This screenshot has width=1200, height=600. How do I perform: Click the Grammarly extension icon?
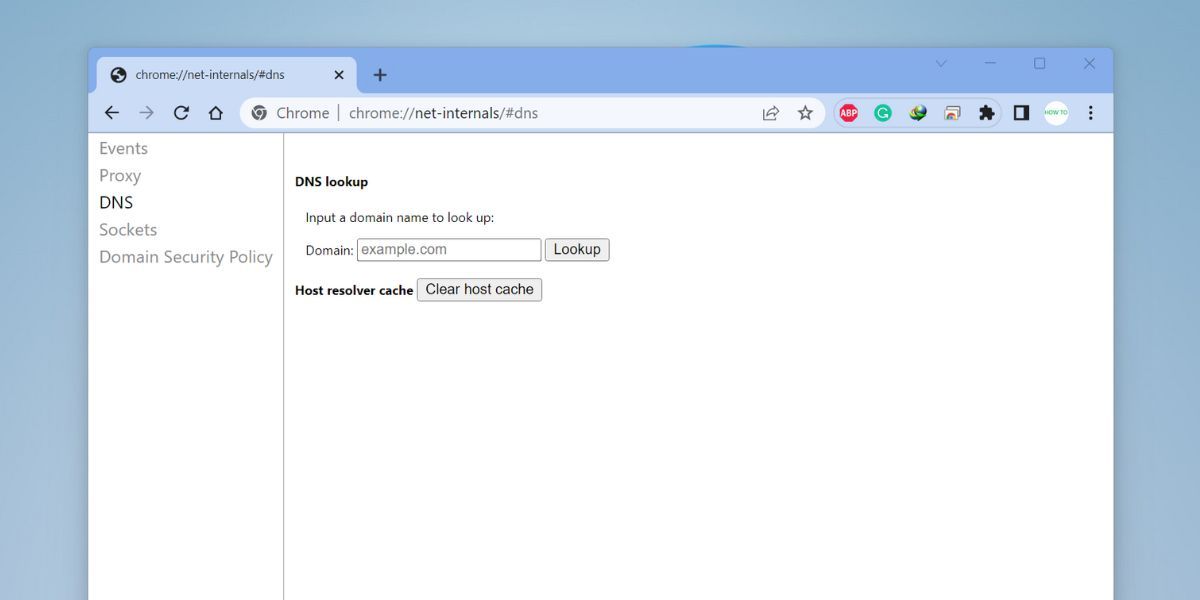pos(882,113)
